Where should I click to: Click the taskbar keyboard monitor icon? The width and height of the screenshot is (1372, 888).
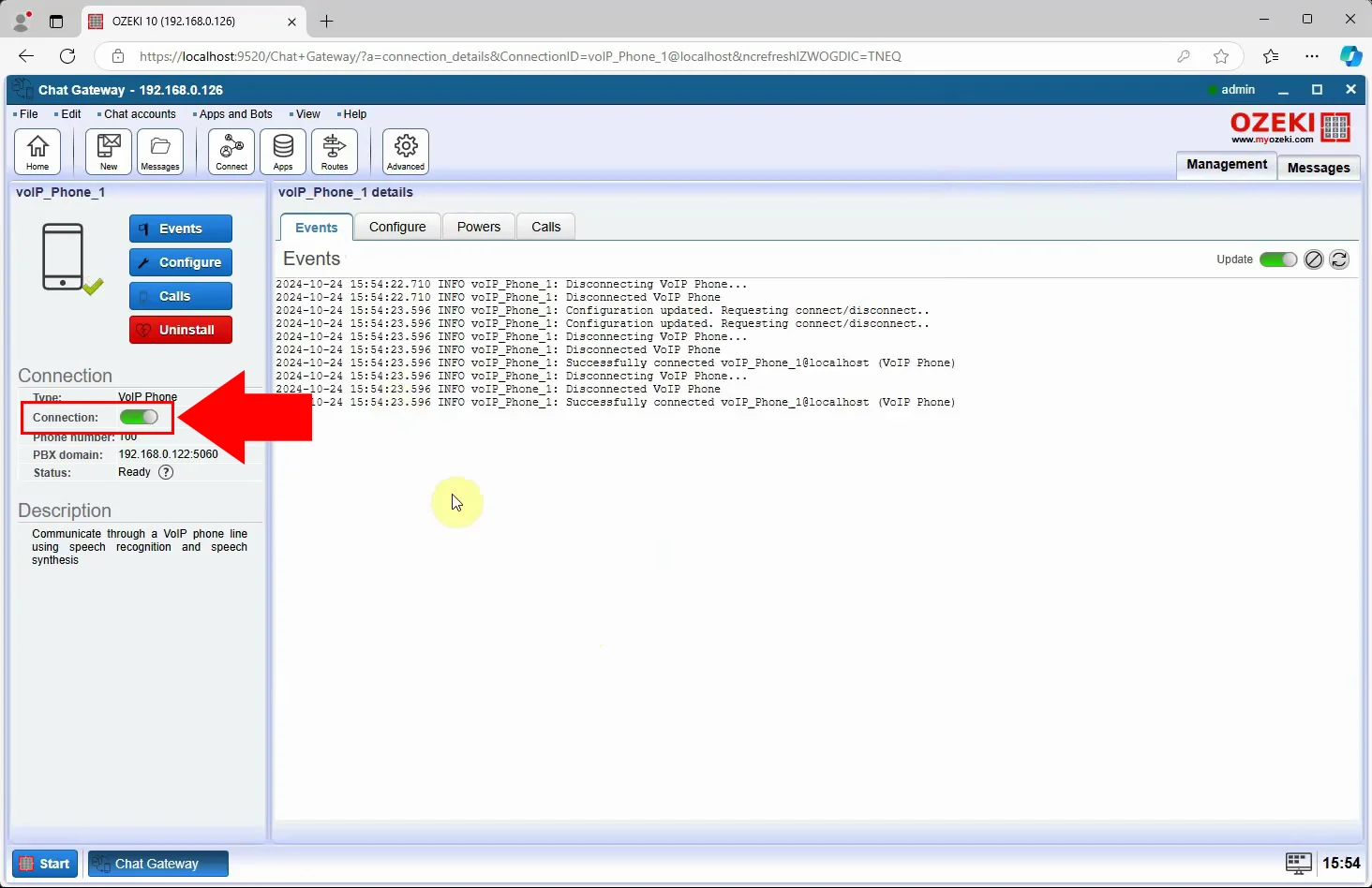(1299, 863)
